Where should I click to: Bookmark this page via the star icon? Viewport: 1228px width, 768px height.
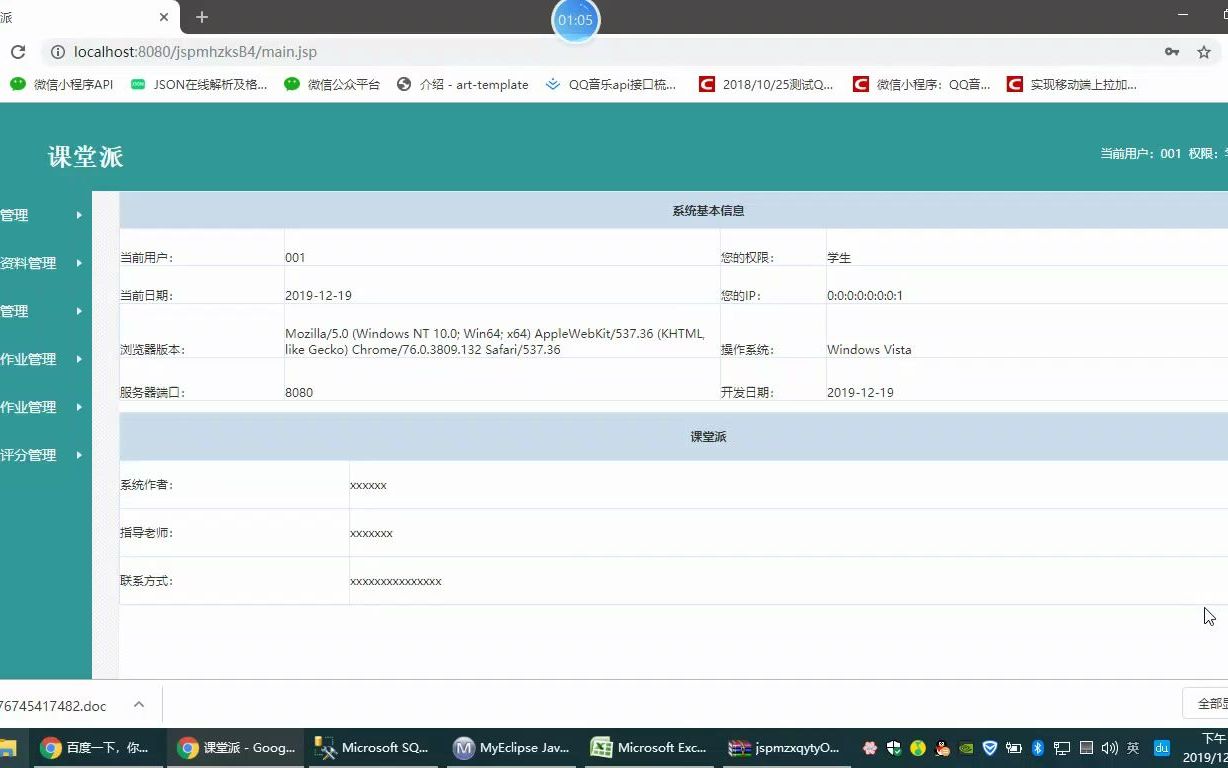coord(1203,51)
